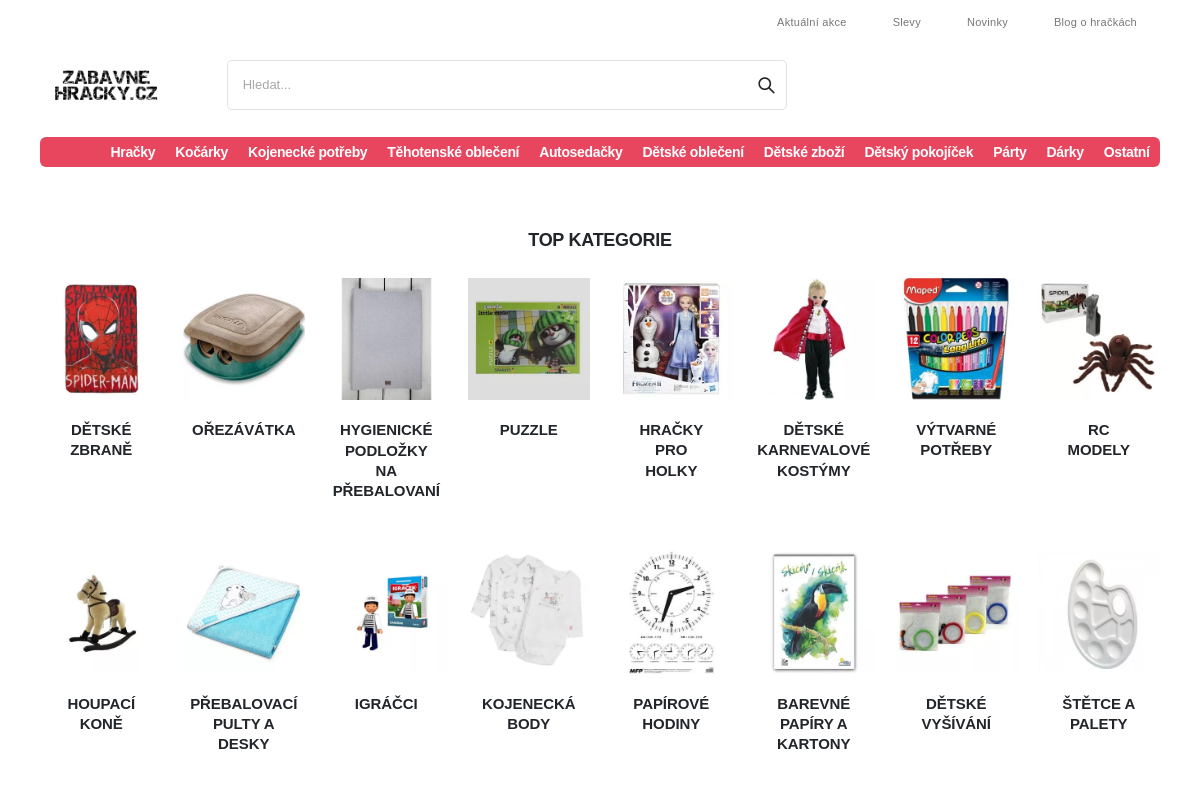This screenshot has width=1200, height=800.
Task: Follow the Blog o hračkách link
Action: (1095, 22)
